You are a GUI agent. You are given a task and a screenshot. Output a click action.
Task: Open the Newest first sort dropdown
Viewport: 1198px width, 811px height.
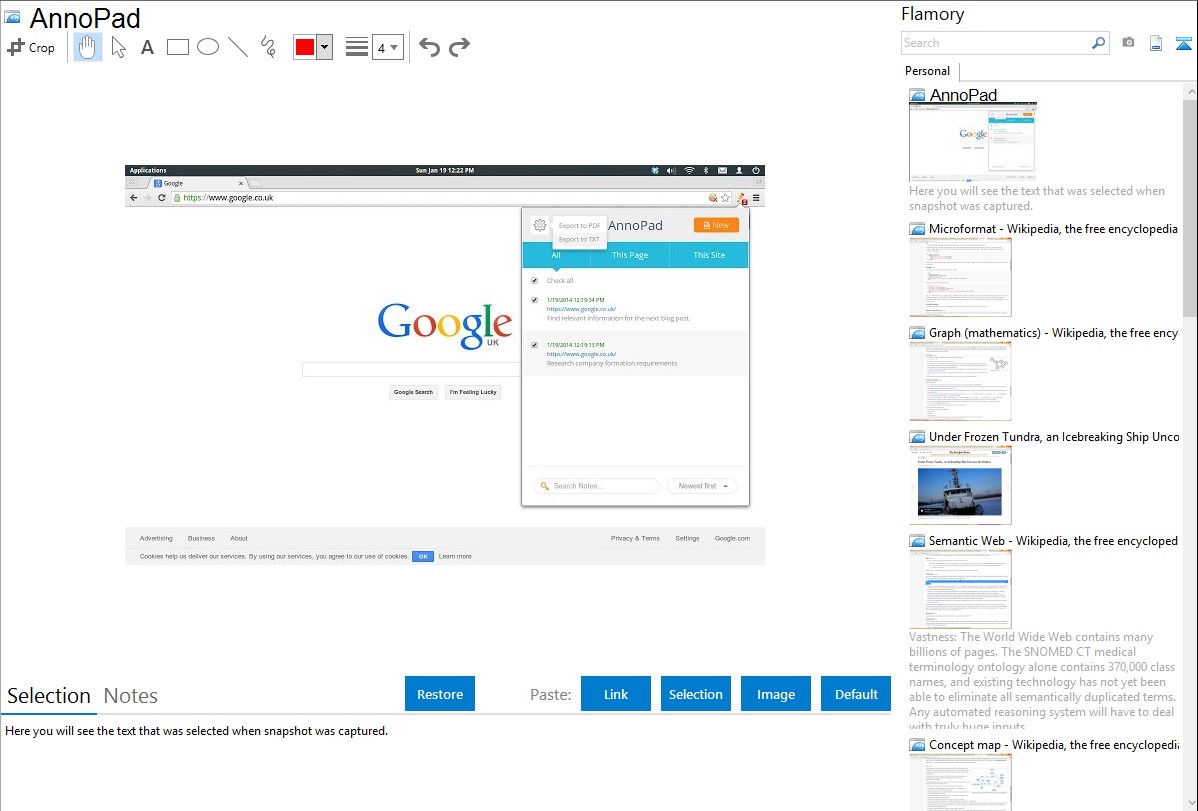703,485
